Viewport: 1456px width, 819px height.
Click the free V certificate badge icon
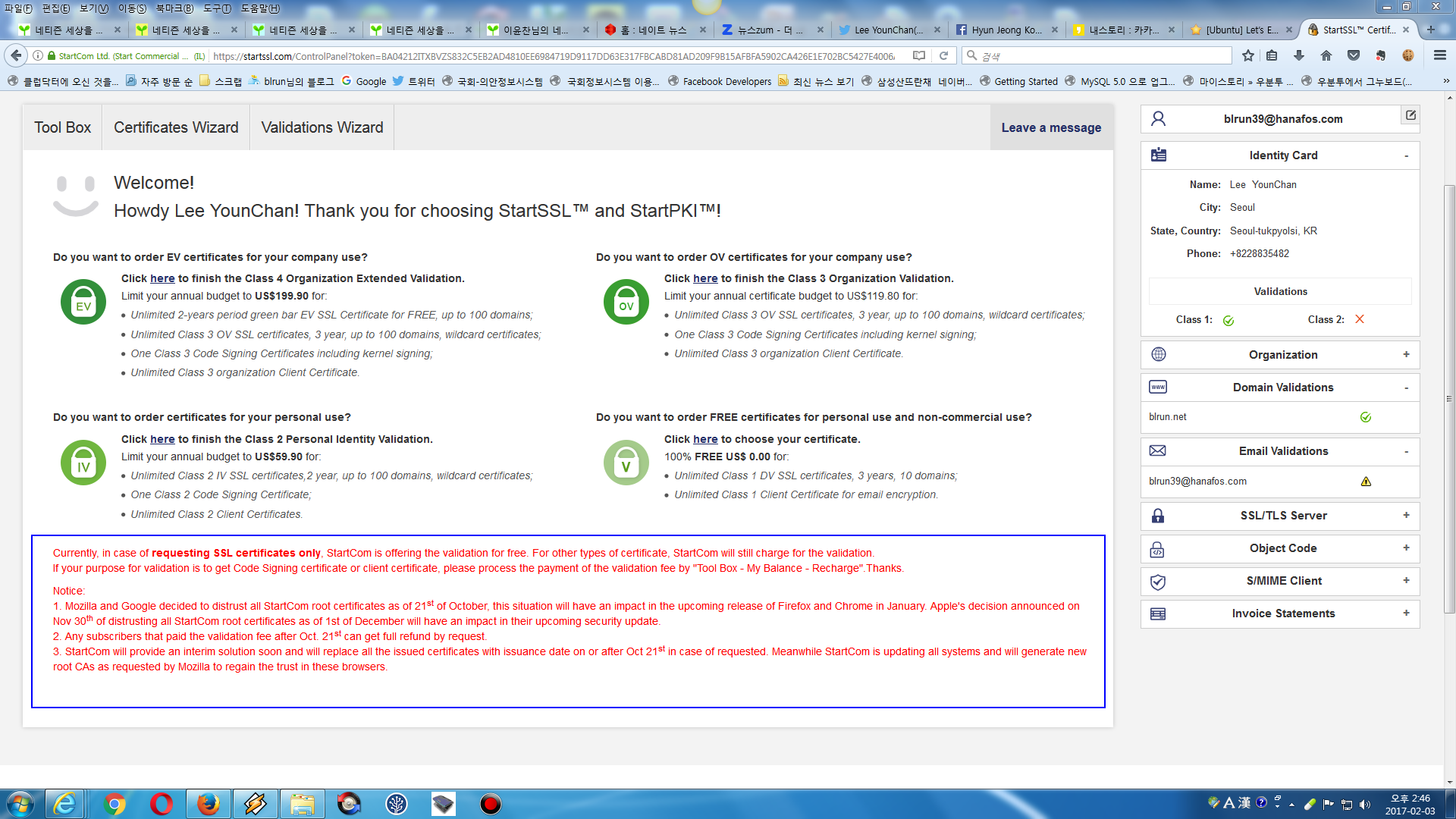pyautogui.click(x=626, y=463)
